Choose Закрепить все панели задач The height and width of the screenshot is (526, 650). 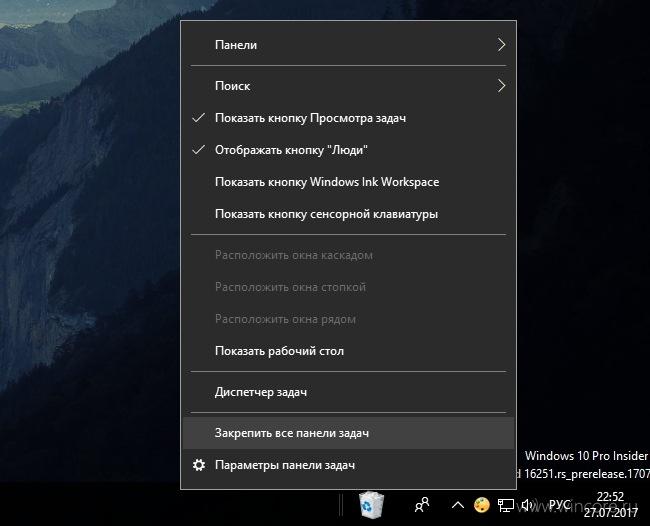(x=348, y=433)
